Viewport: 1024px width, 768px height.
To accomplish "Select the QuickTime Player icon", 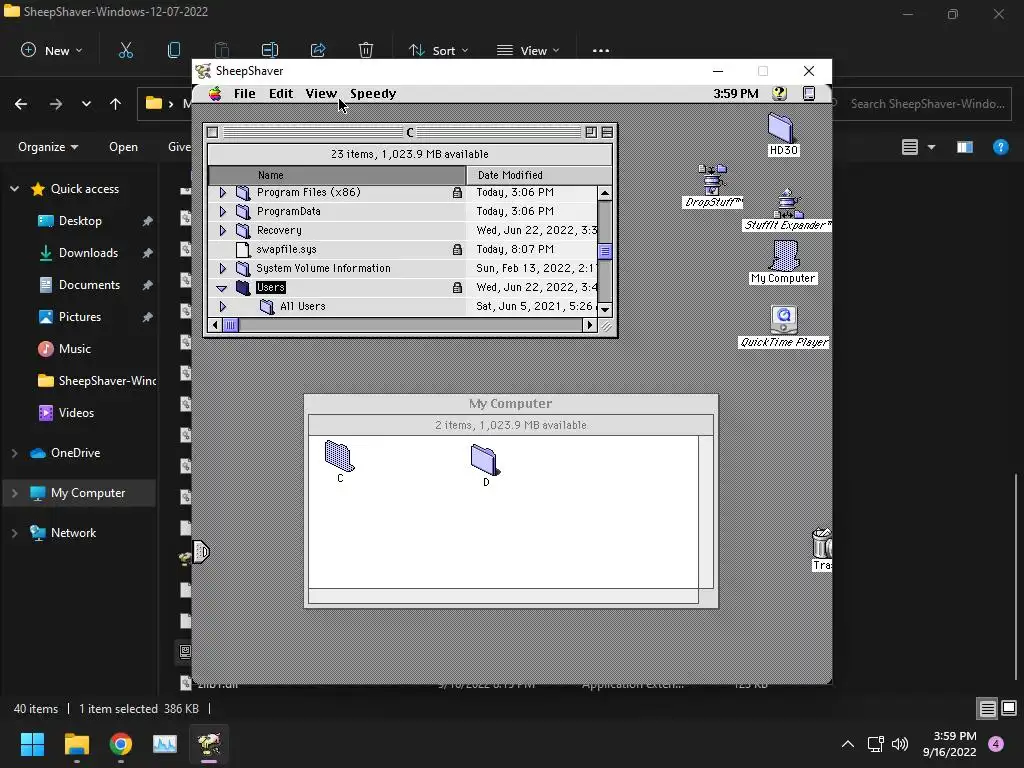I will pyautogui.click(x=784, y=327).
